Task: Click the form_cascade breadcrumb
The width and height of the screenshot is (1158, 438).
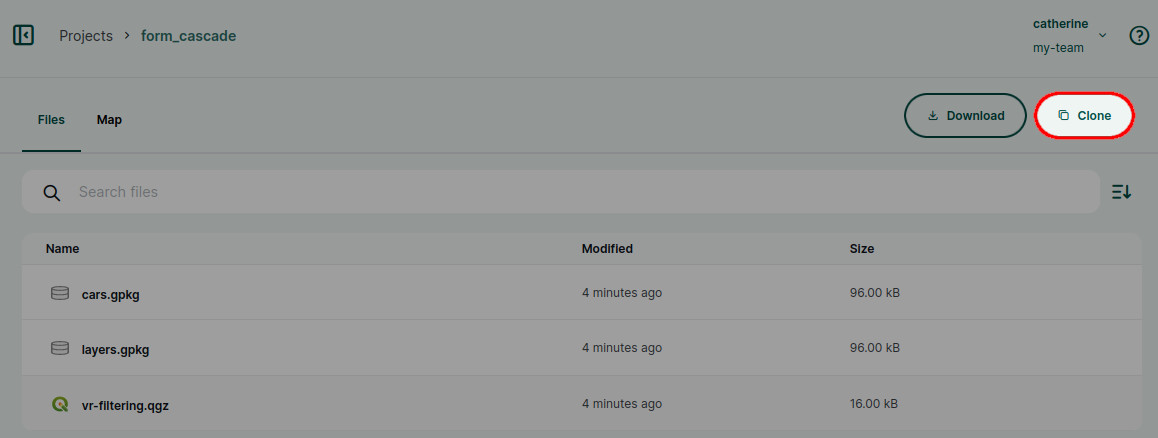Action: (x=188, y=35)
